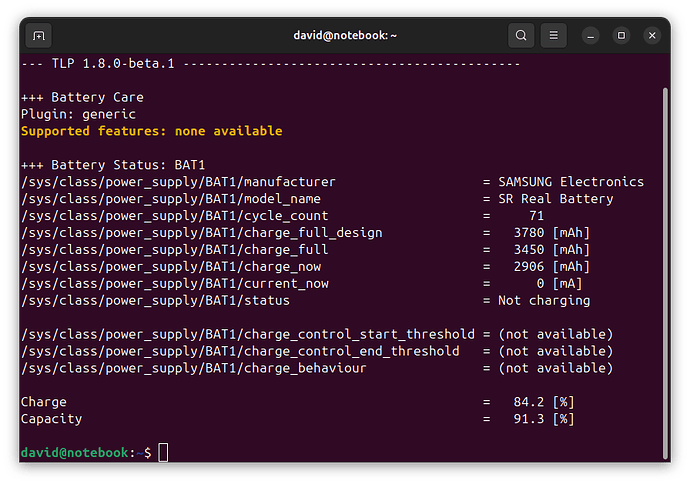This screenshot has width=690, height=484.
Task: Click the terminal search icon
Action: [521, 35]
